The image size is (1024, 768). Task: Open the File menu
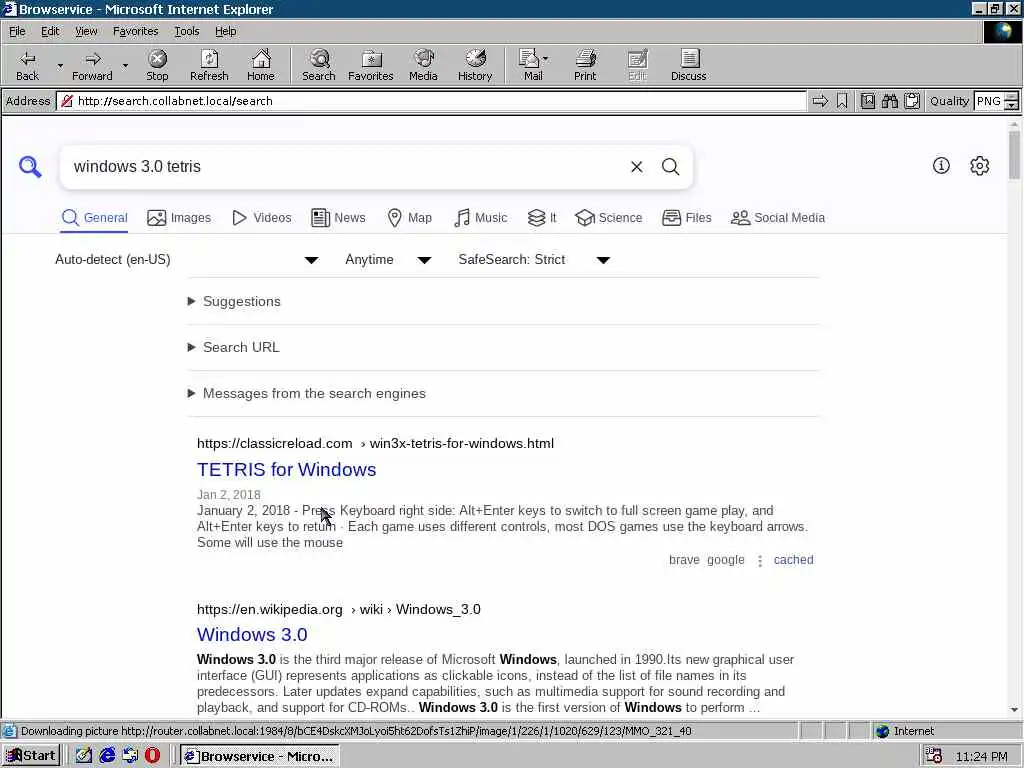tap(17, 31)
